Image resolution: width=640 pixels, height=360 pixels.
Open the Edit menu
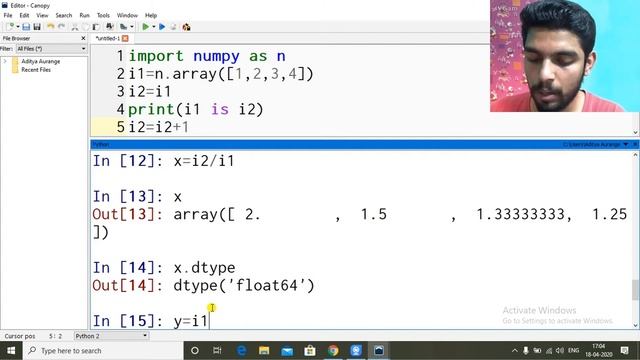pos(24,15)
